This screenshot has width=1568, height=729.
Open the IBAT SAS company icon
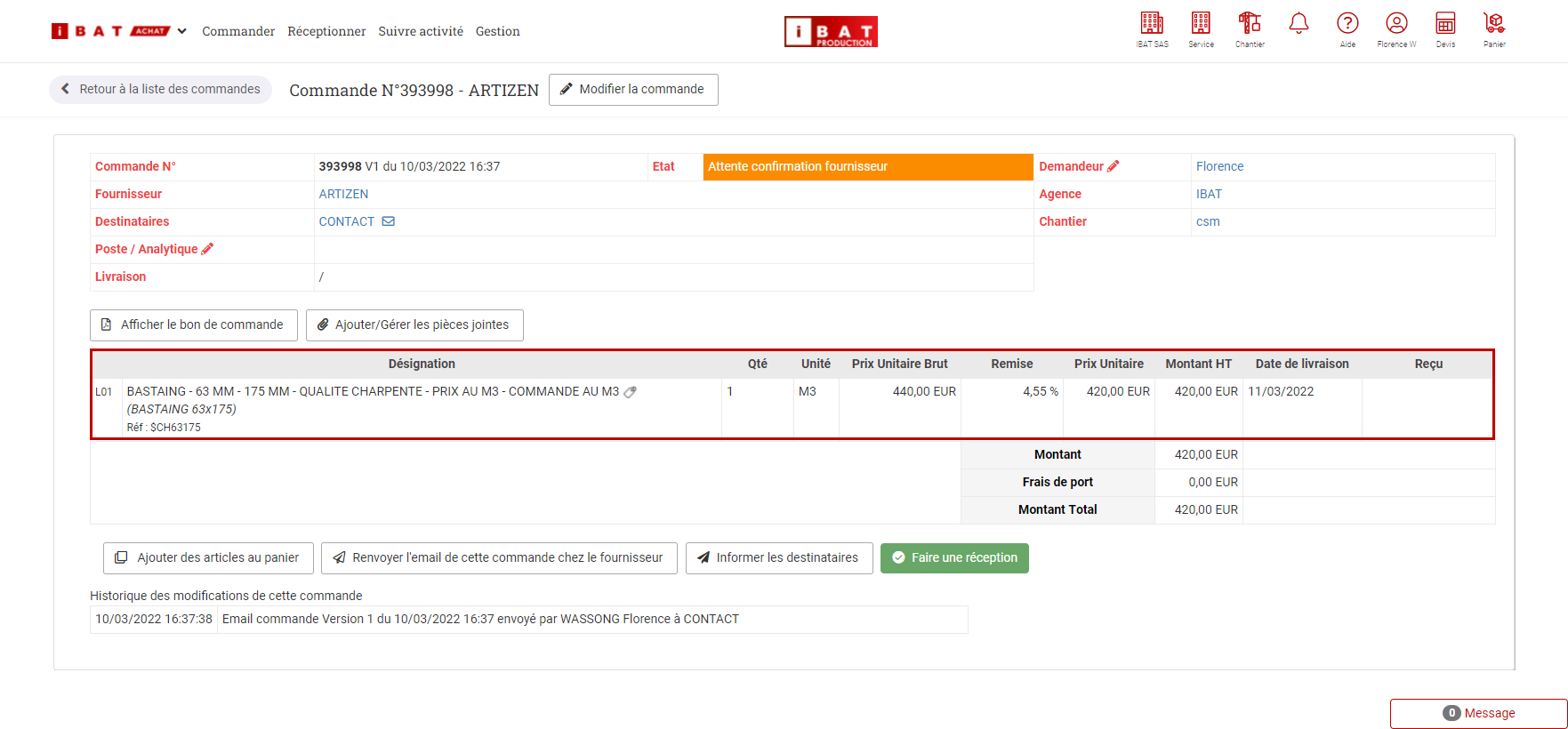1152,24
